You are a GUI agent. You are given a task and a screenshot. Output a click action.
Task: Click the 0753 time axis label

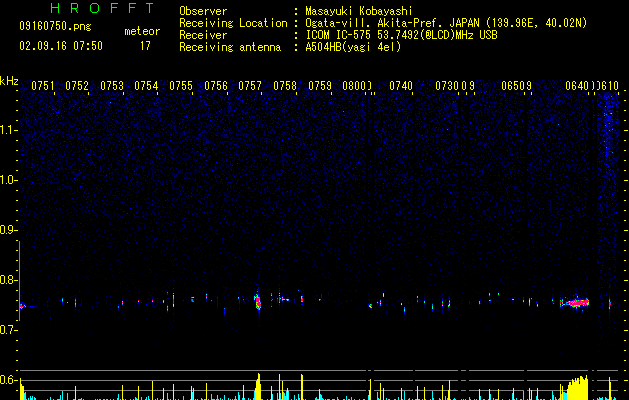[x=112, y=86]
